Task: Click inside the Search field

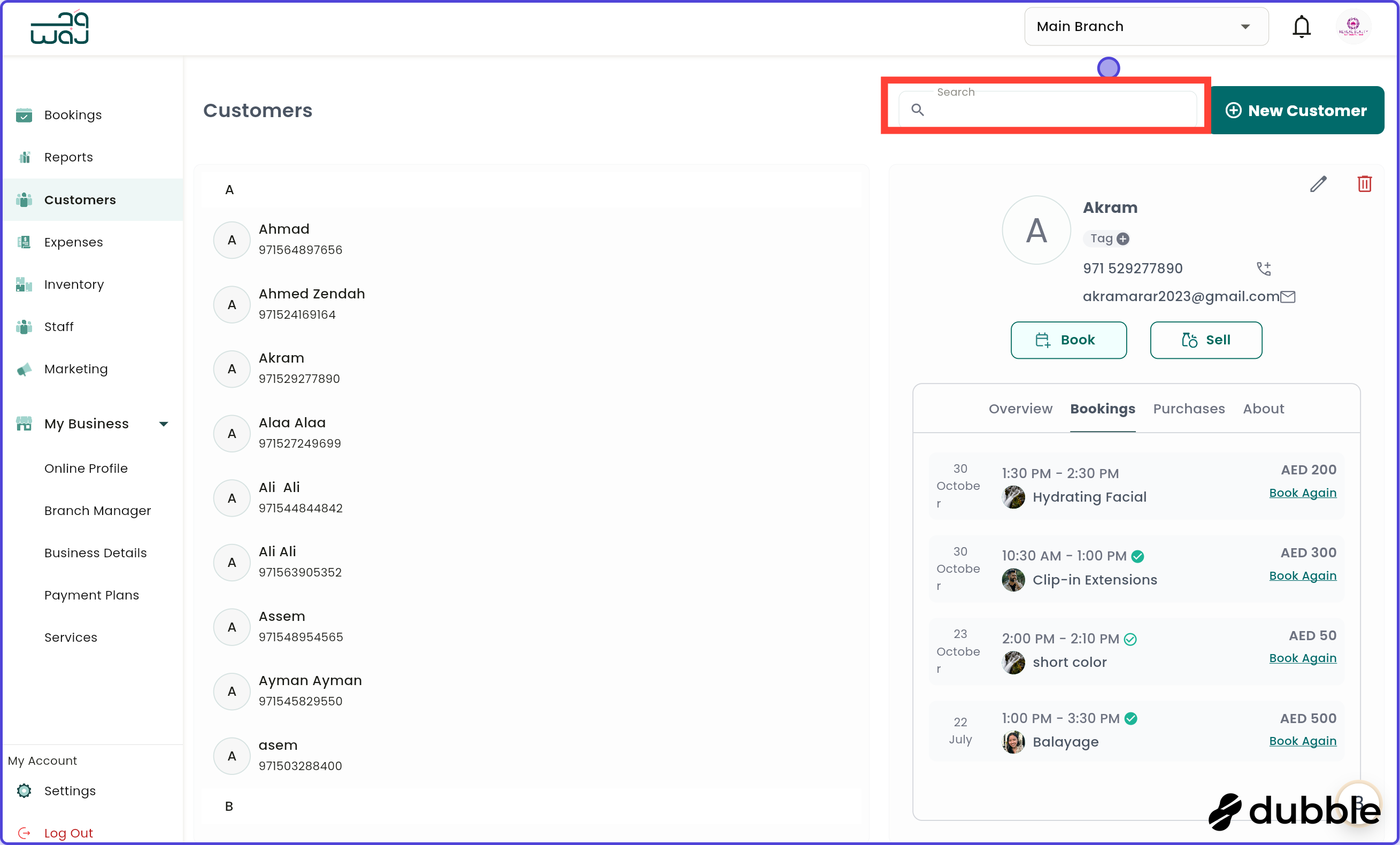Action: [1048, 109]
